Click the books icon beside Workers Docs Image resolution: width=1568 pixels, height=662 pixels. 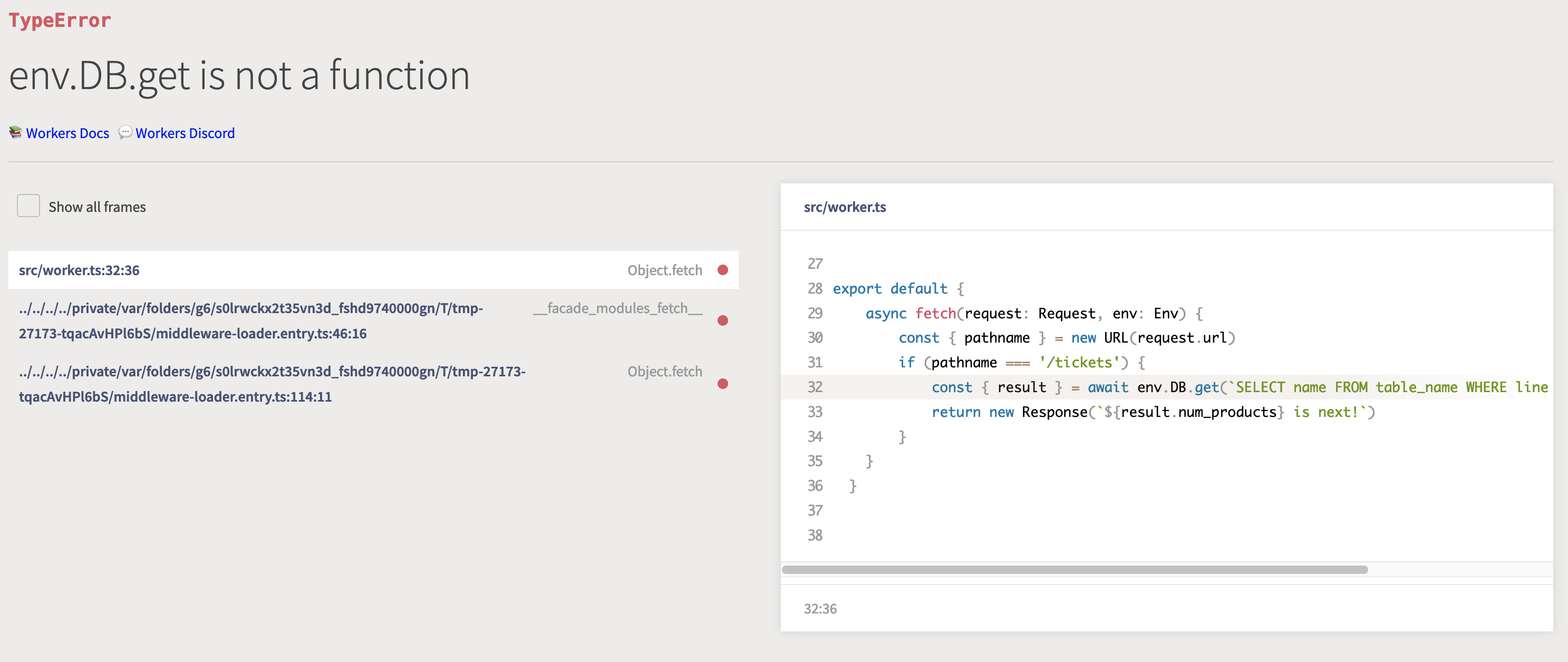pyautogui.click(x=15, y=133)
